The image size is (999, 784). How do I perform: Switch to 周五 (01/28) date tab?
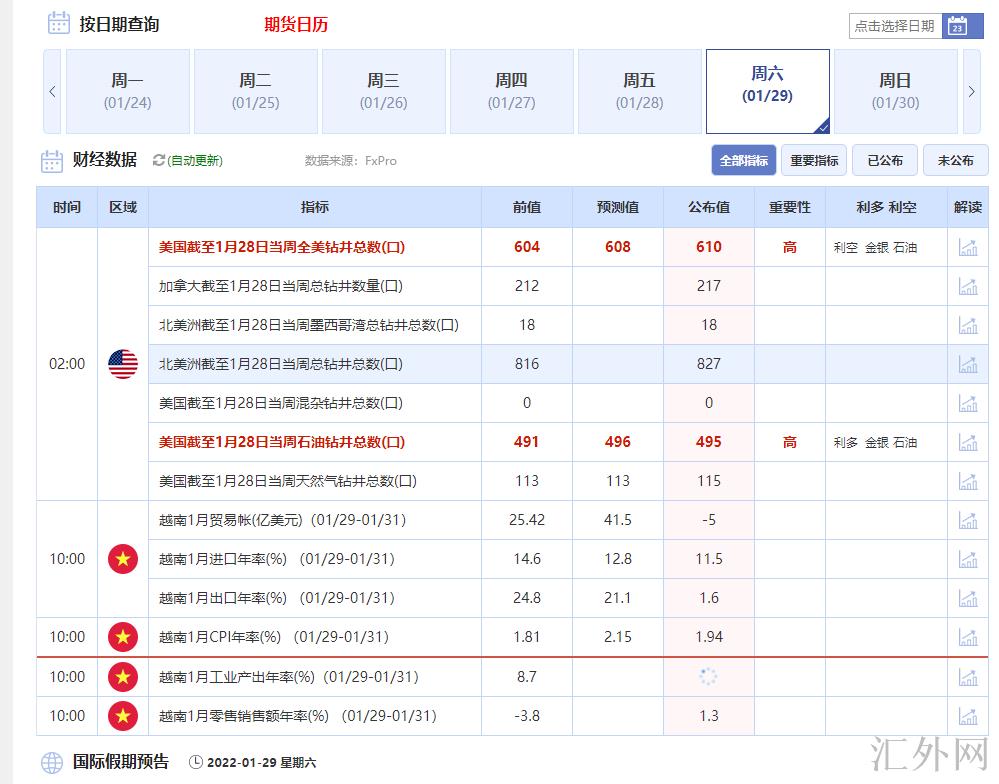click(x=639, y=91)
